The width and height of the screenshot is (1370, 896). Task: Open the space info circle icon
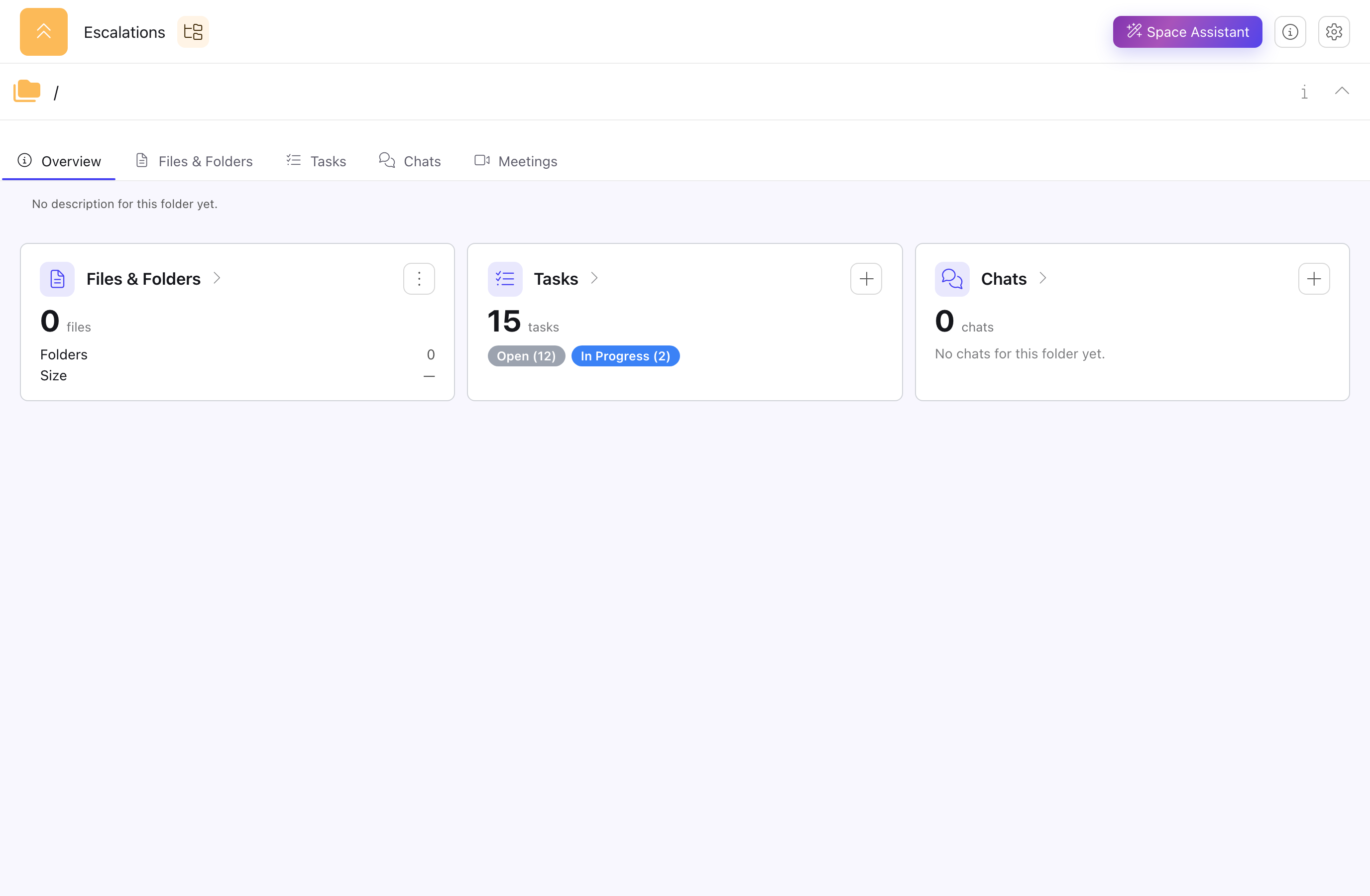[x=1290, y=32]
